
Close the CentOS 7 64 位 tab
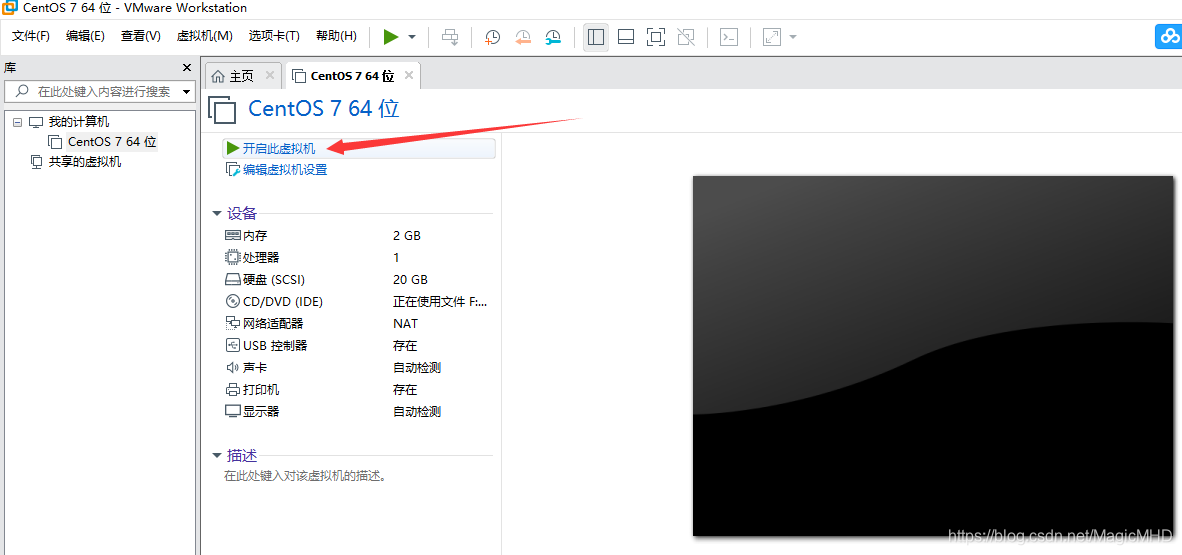click(409, 75)
